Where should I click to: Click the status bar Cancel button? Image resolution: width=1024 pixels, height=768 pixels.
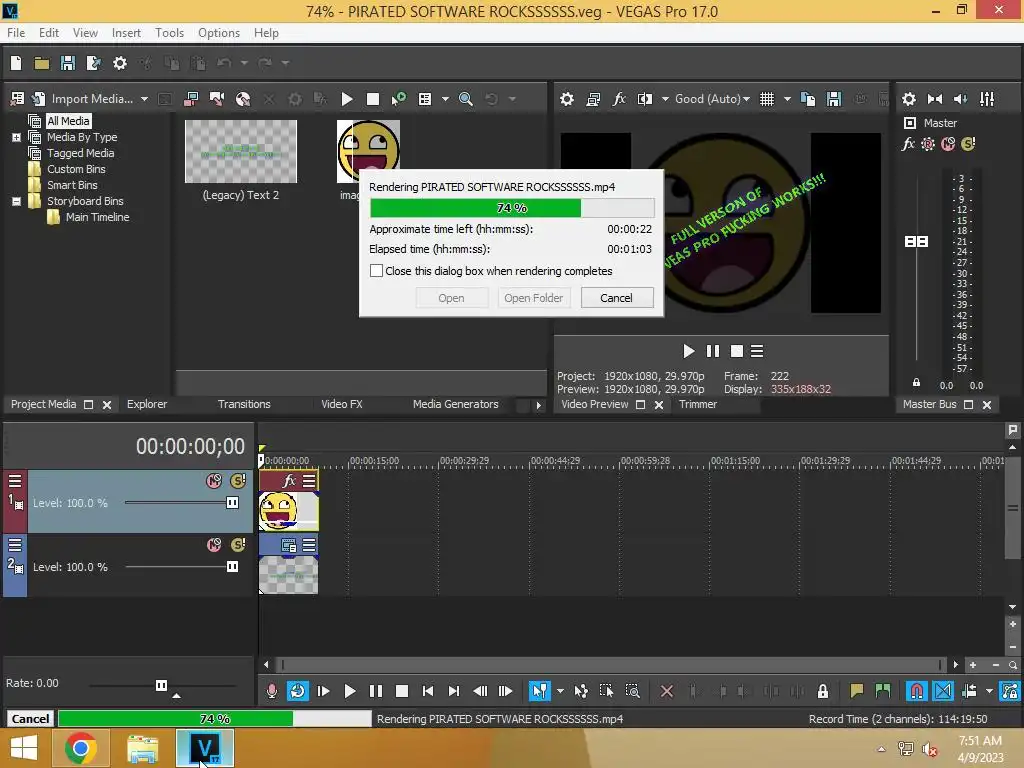[30, 718]
